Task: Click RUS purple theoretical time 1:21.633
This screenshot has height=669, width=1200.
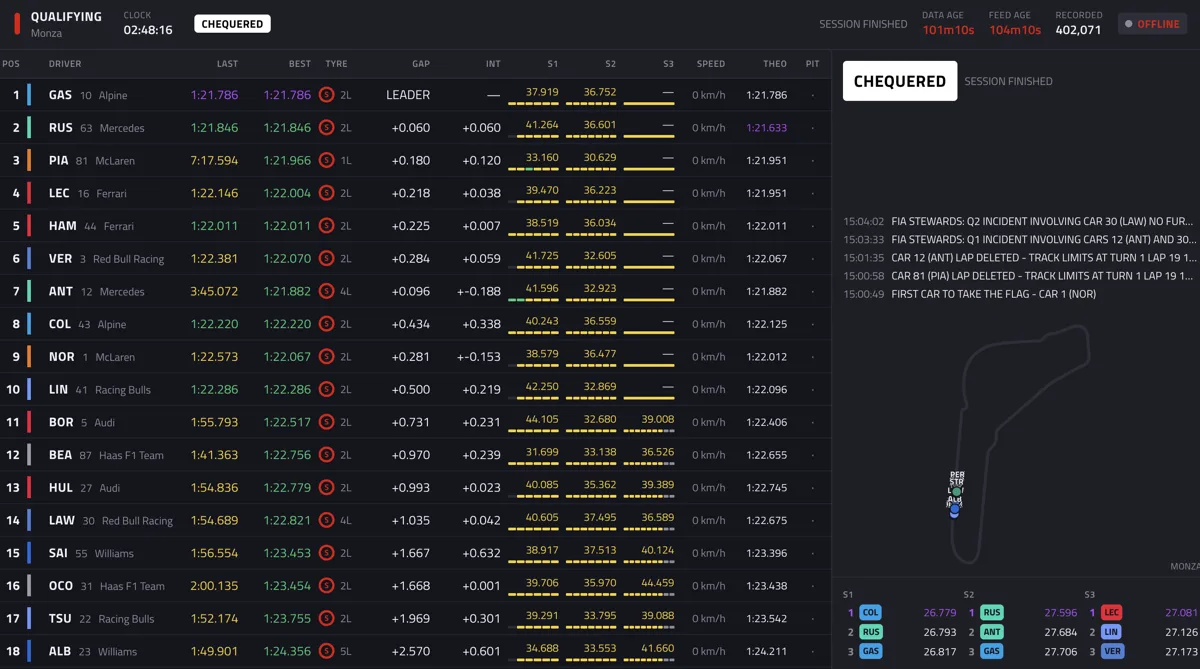Action: 766,128
